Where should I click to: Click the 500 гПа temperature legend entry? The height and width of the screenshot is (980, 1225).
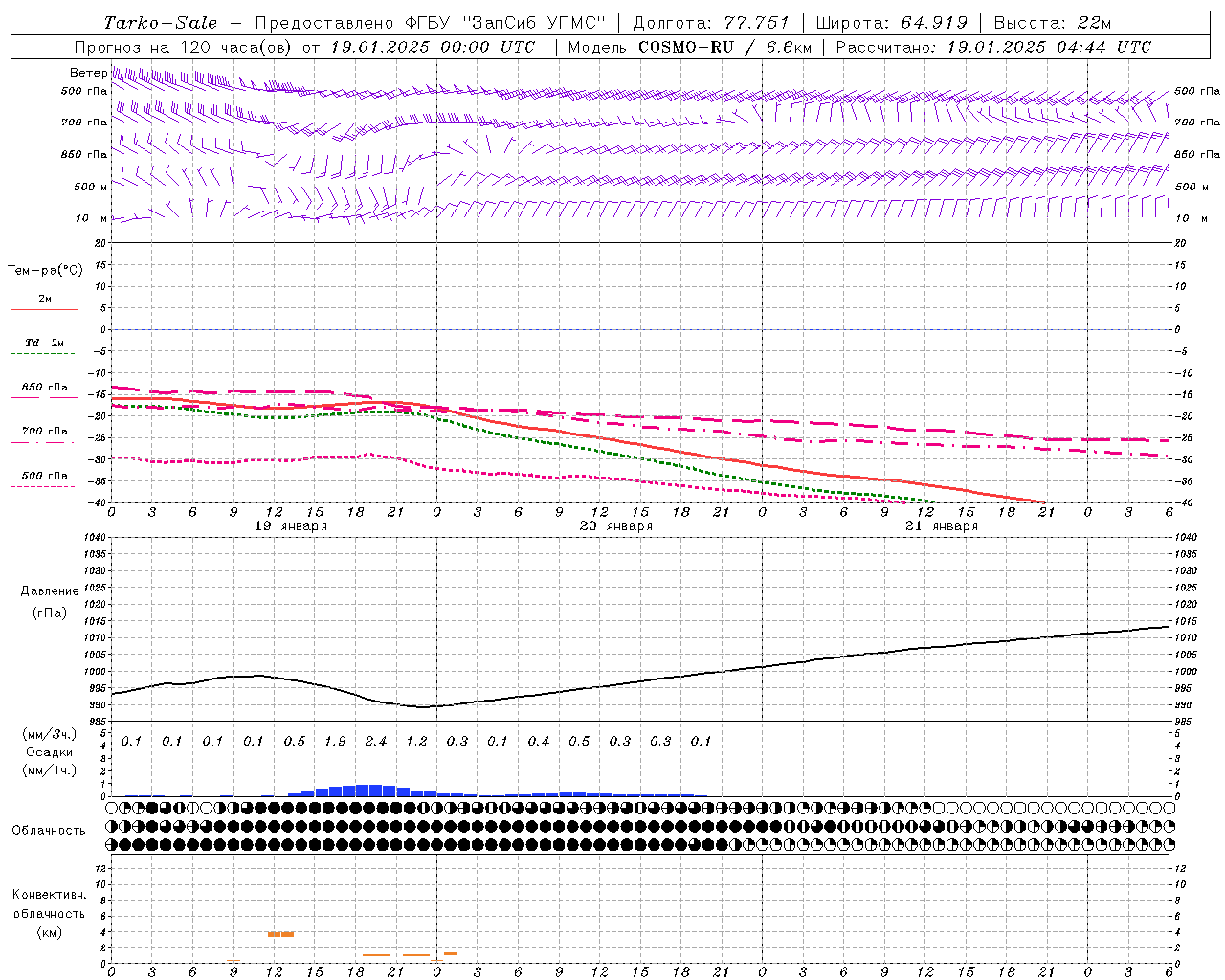pyautogui.click(x=45, y=476)
